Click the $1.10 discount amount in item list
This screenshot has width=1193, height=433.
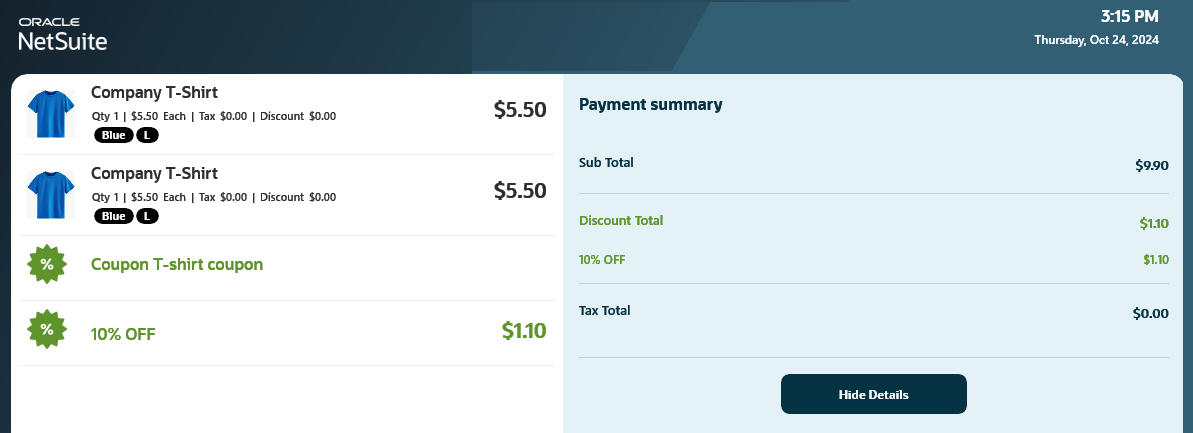click(x=524, y=331)
